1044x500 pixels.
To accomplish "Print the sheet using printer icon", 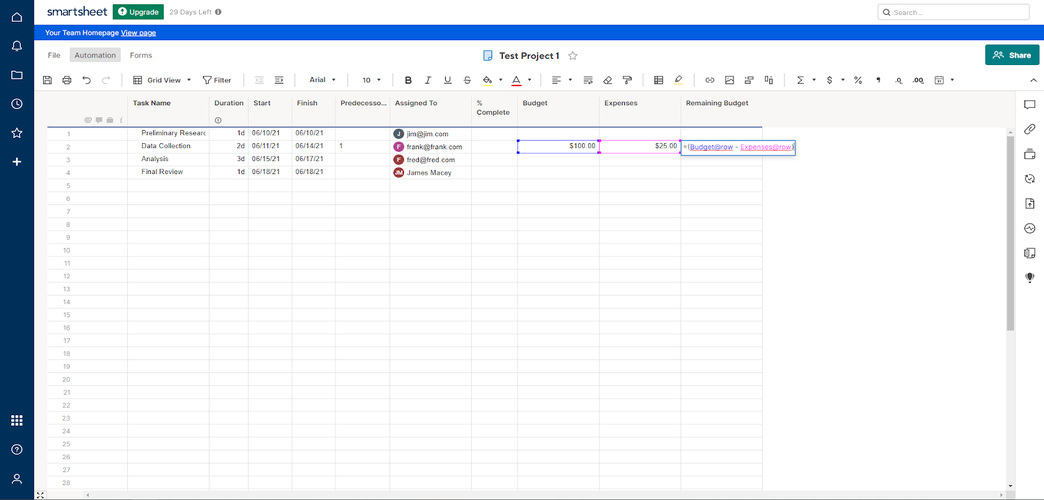I will (x=67, y=80).
